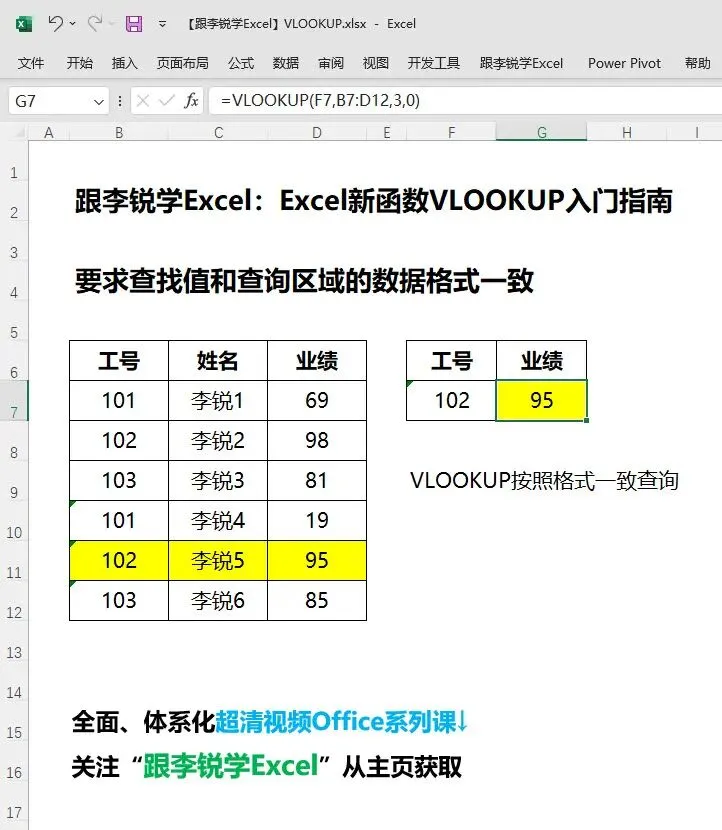This screenshot has width=722, height=830.
Task: Open the 文件 menu
Action: tap(31, 64)
